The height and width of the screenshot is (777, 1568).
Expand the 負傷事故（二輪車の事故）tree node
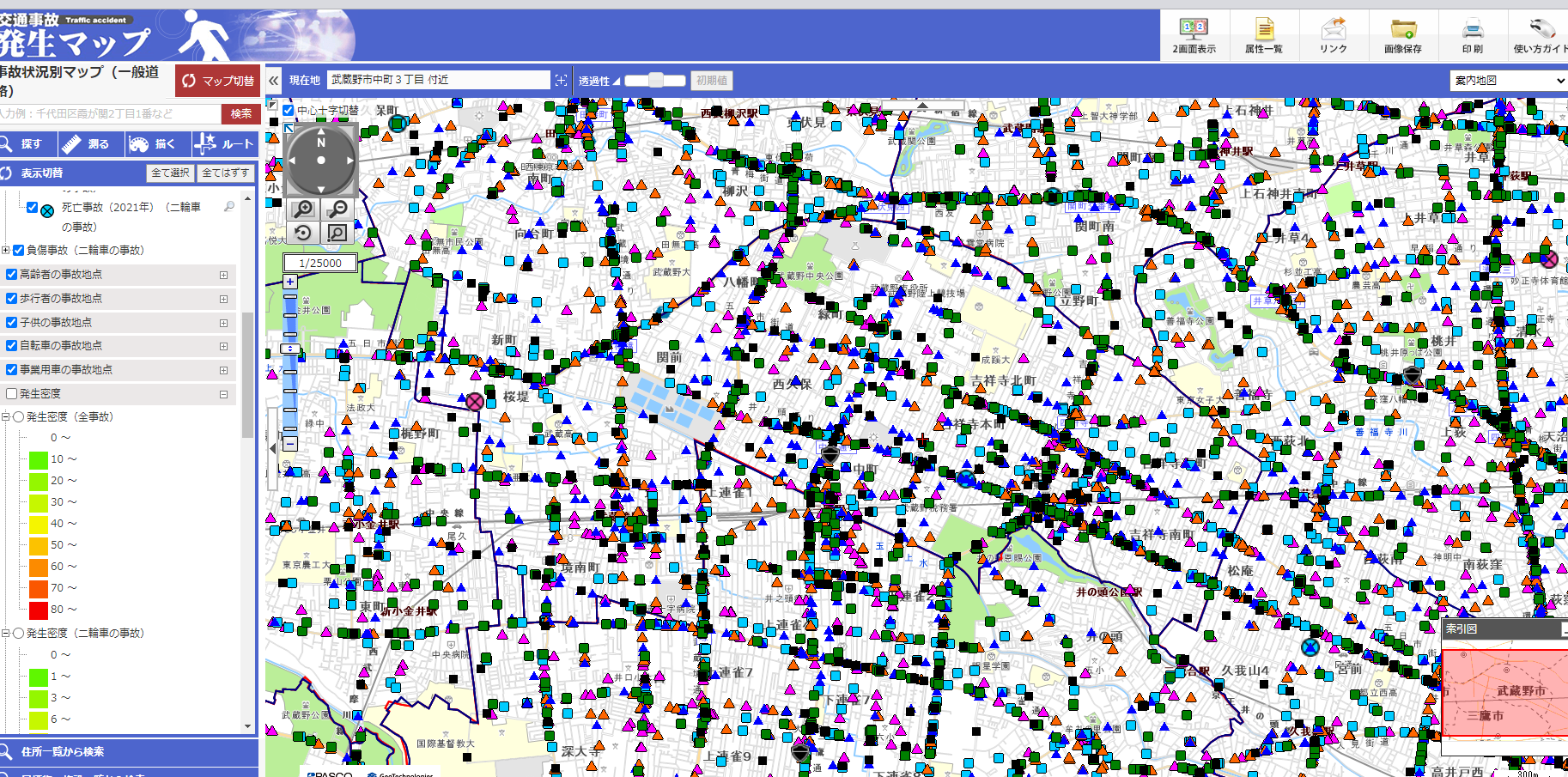click(x=6, y=251)
